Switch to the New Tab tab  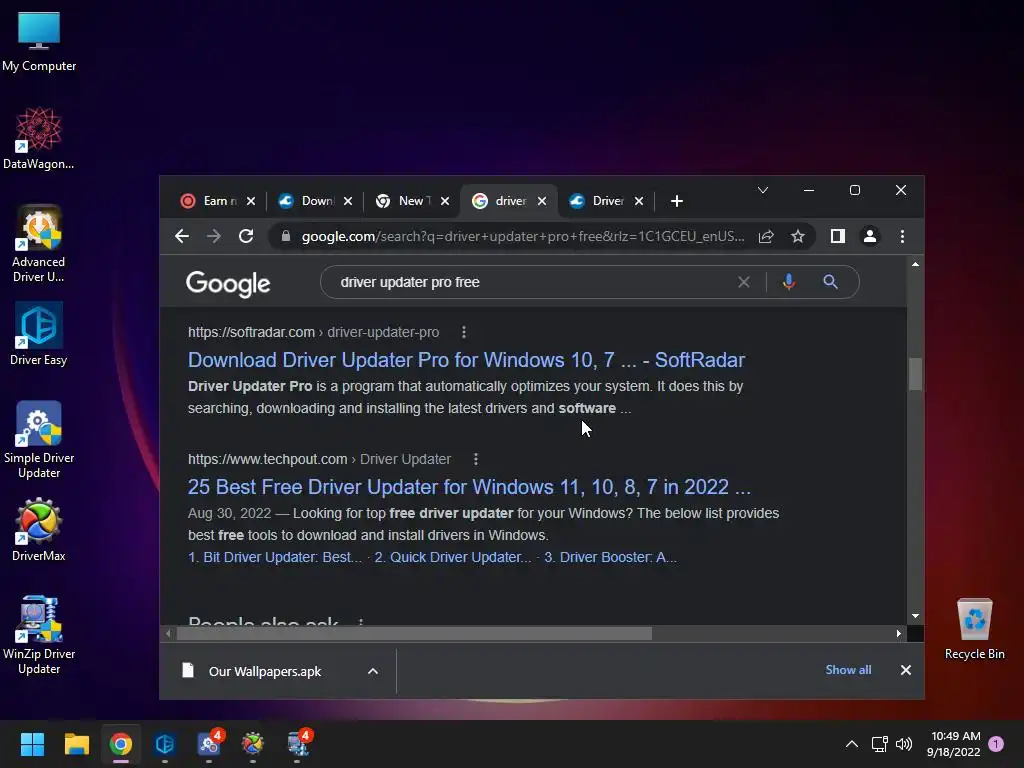coord(404,201)
